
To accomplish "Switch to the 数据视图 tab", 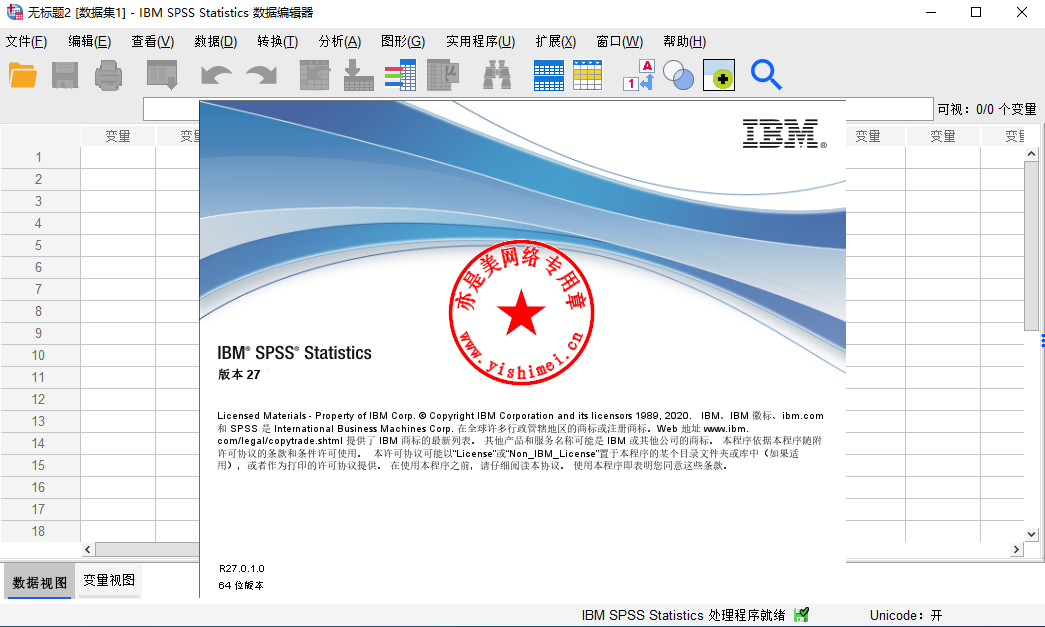I will [39, 582].
